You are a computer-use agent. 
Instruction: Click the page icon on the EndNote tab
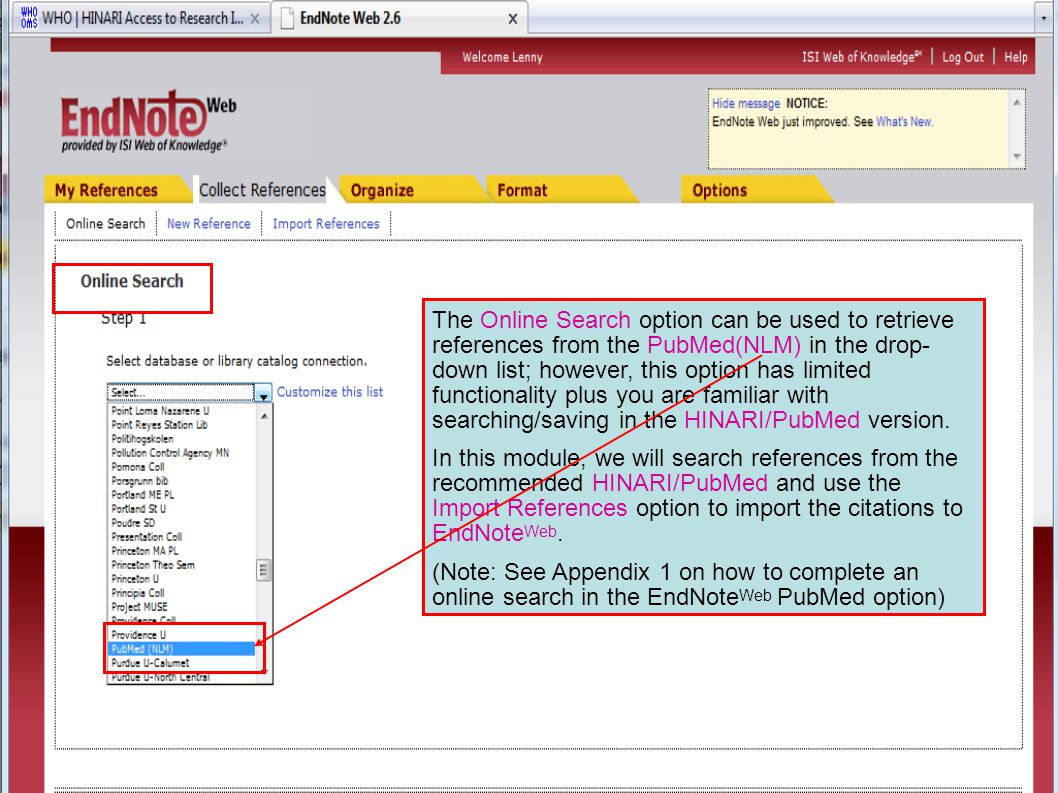click(287, 18)
